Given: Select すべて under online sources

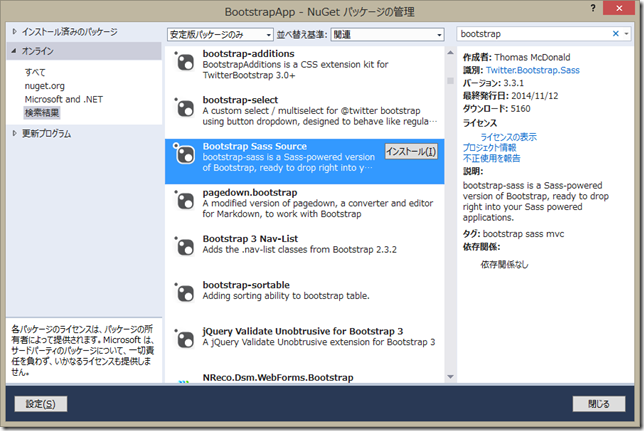Looking at the screenshot, I should pyautogui.click(x=35, y=72).
